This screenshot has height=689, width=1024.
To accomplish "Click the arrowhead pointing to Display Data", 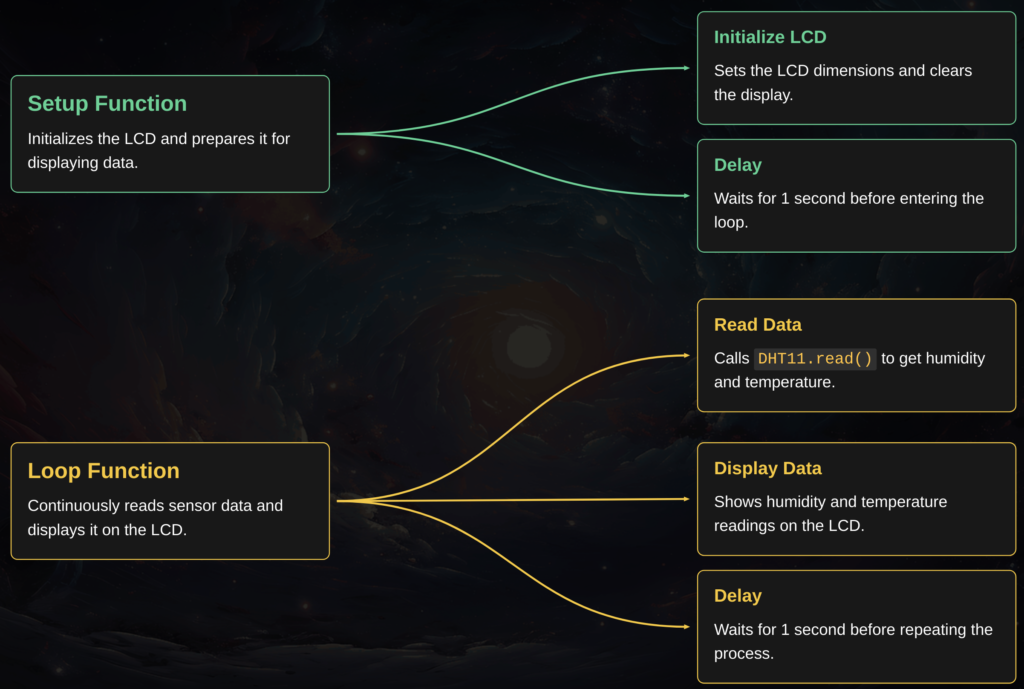I will tap(686, 498).
